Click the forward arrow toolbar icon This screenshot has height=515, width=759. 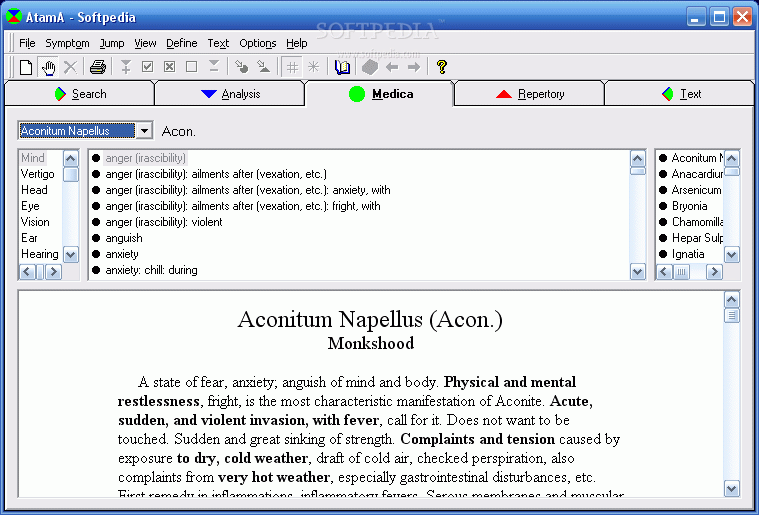tap(414, 67)
